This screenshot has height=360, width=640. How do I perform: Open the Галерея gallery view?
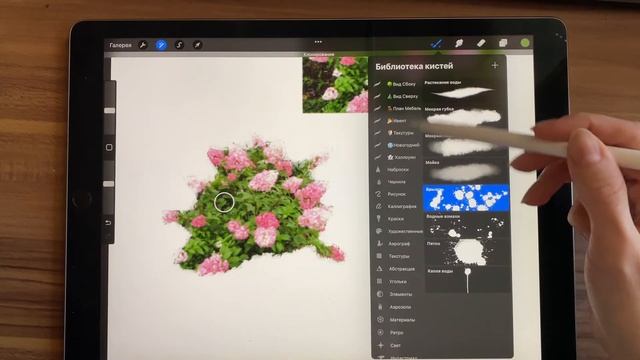pos(120,45)
